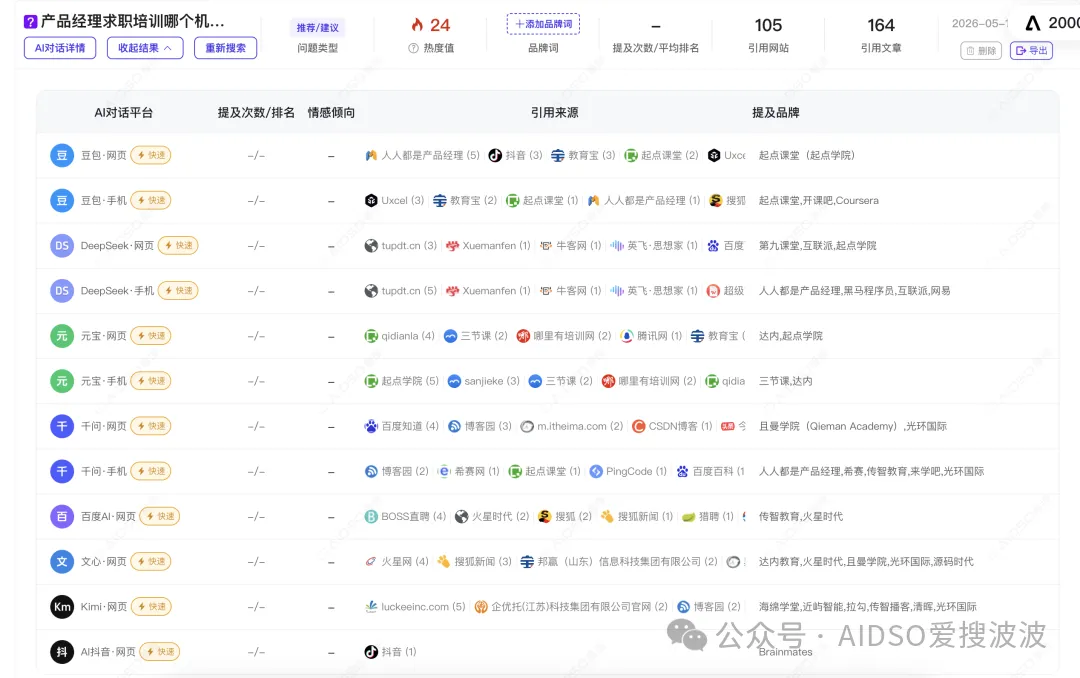The width and height of the screenshot is (1080, 678).
Task: Open qidianla (4) source link
Action: pos(399,336)
